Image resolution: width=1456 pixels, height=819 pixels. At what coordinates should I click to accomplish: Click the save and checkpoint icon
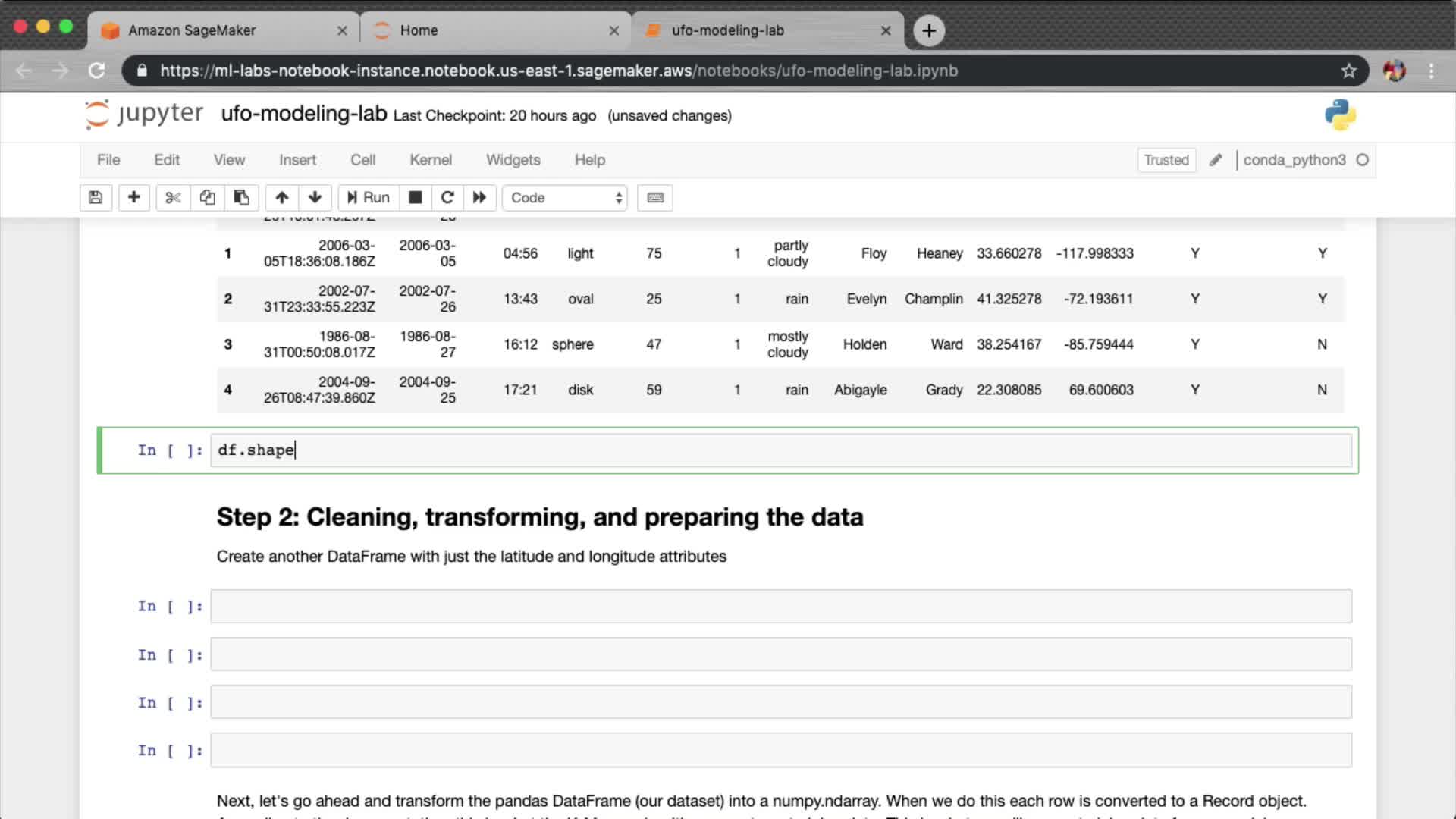pos(96,198)
